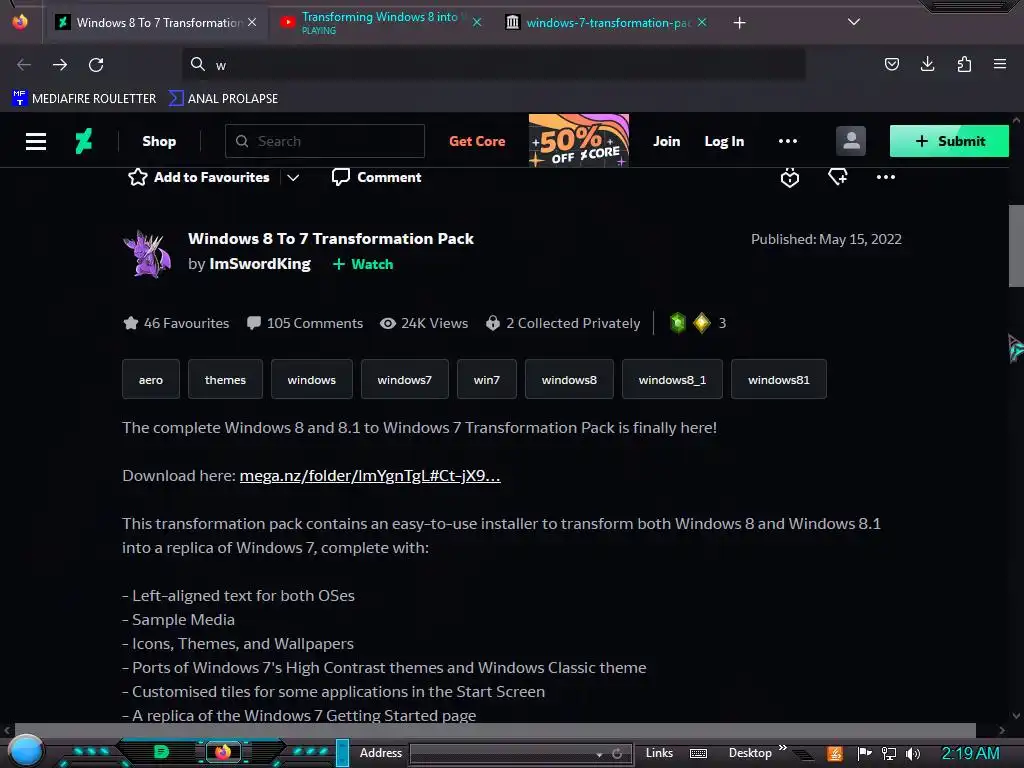The image size is (1024, 768).
Task: Open the deviation more actions dots
Action: pyautogui.click(x=886, y=177)
